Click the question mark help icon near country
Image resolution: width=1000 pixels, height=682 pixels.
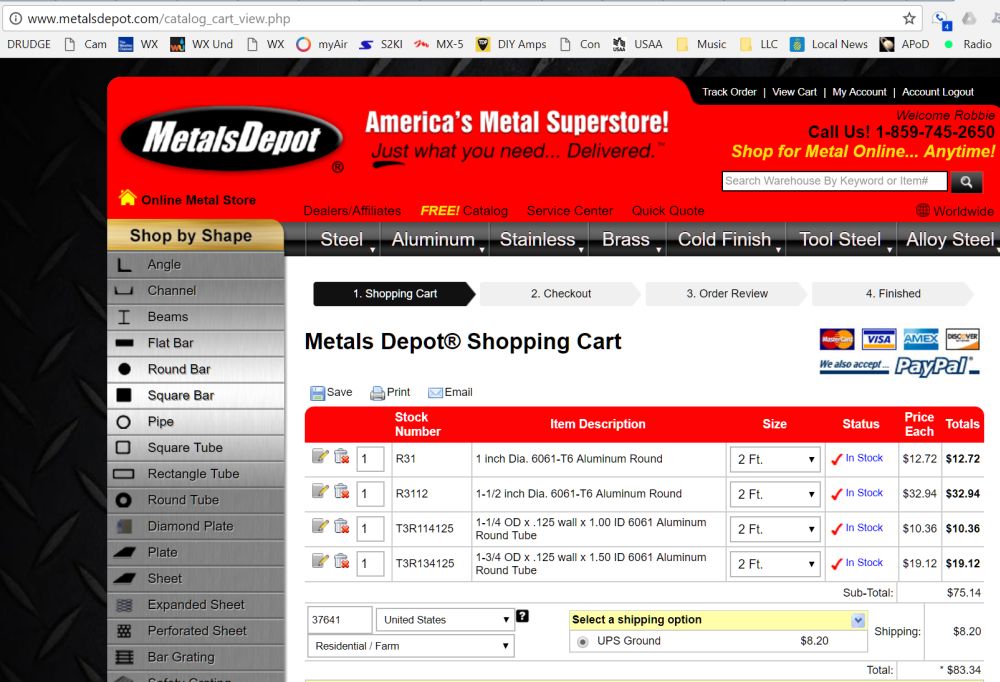pyautogui.click(x=522, y=616)
